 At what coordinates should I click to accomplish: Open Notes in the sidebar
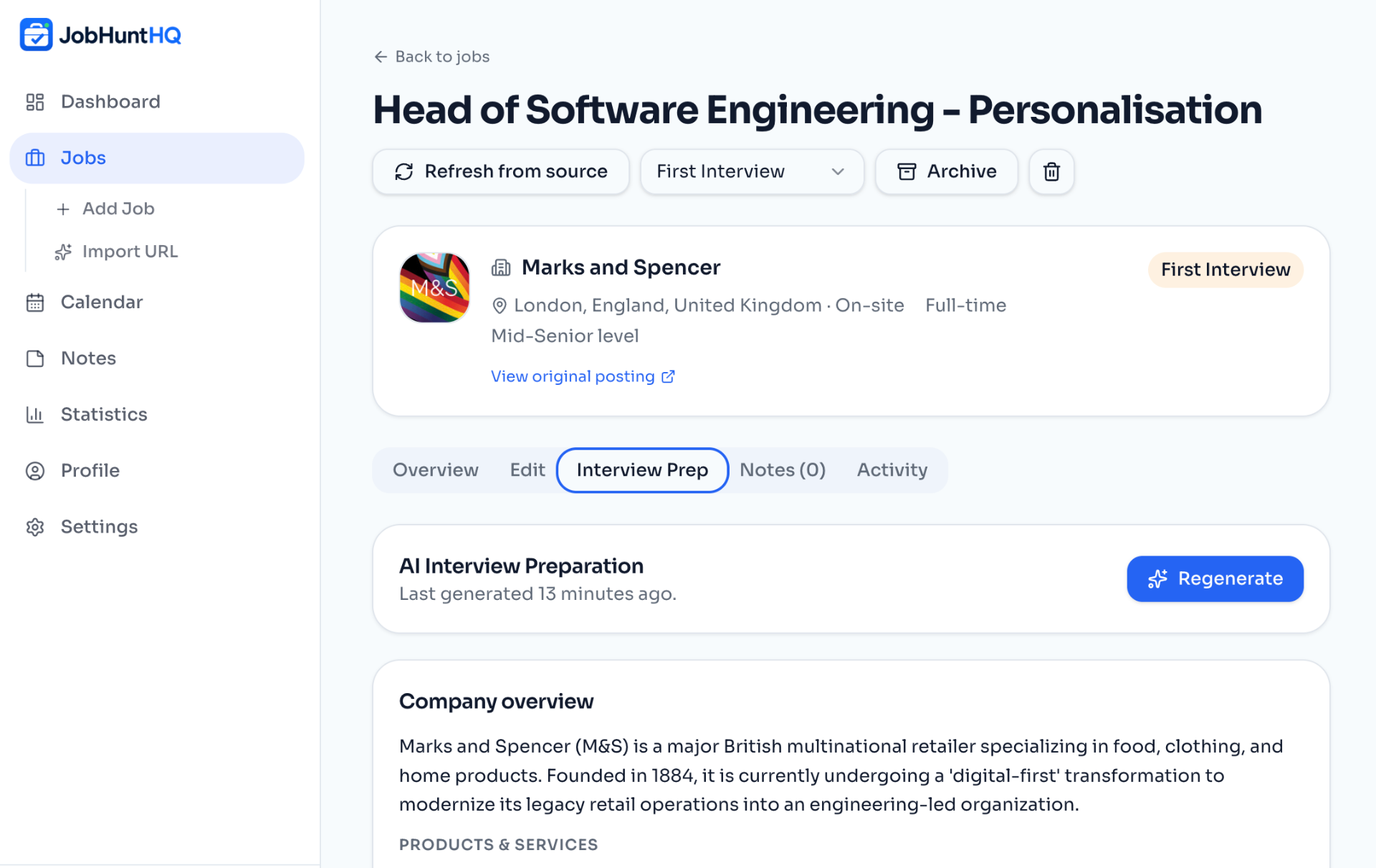point(157,358)
